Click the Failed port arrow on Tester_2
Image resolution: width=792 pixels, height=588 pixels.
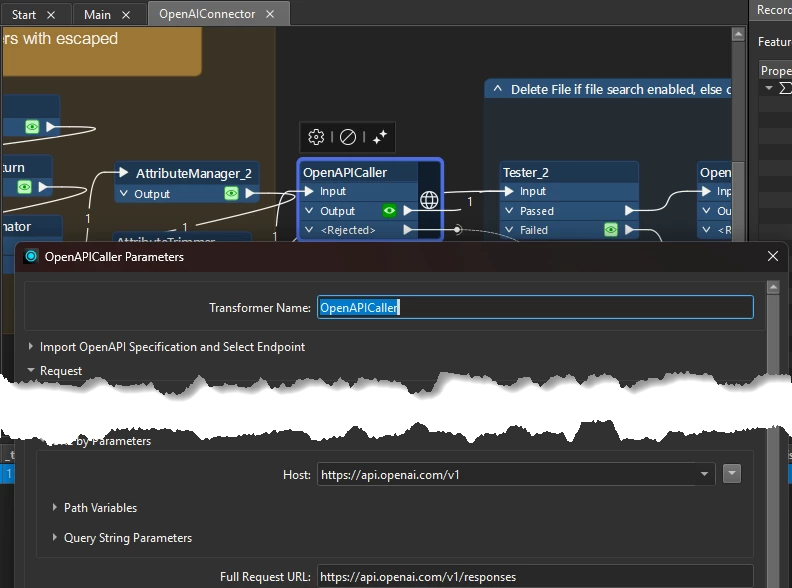629,230
